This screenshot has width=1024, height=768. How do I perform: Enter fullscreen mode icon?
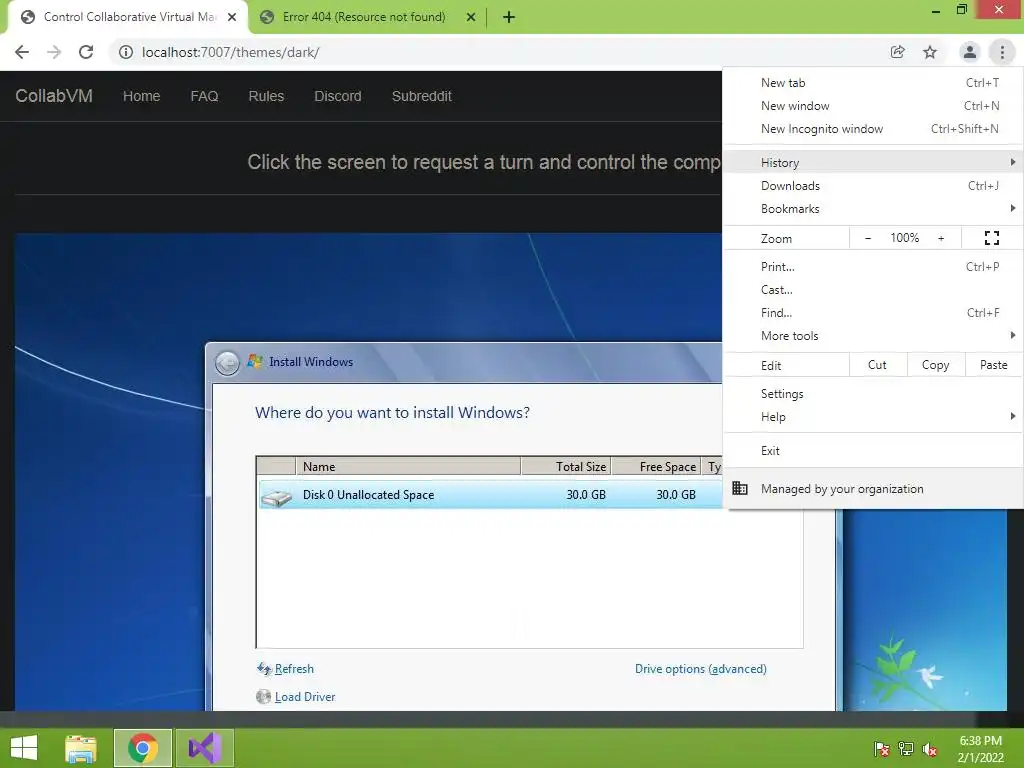click(991, 238)
